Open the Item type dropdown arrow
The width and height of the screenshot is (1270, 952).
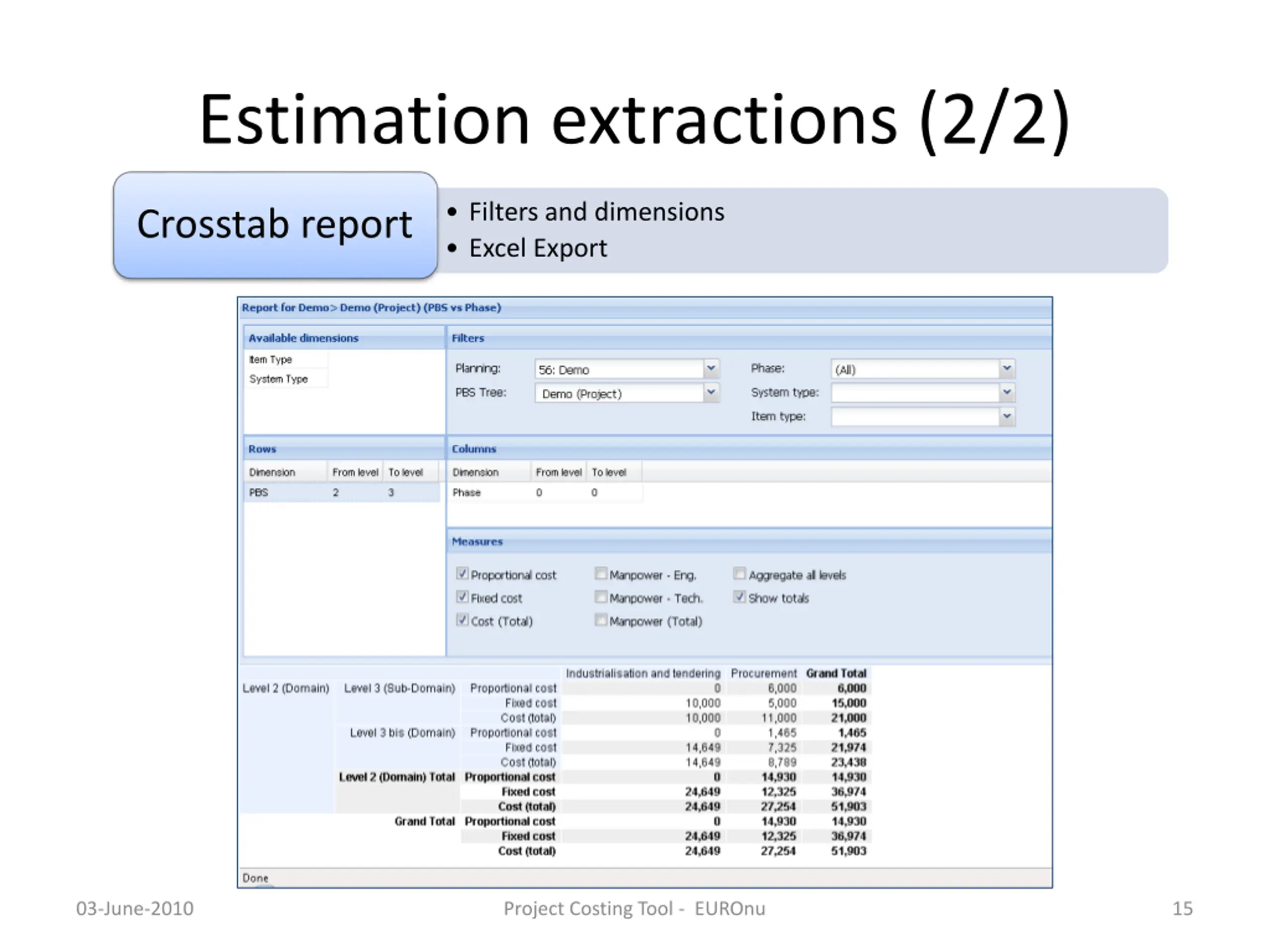point(1007,416)
